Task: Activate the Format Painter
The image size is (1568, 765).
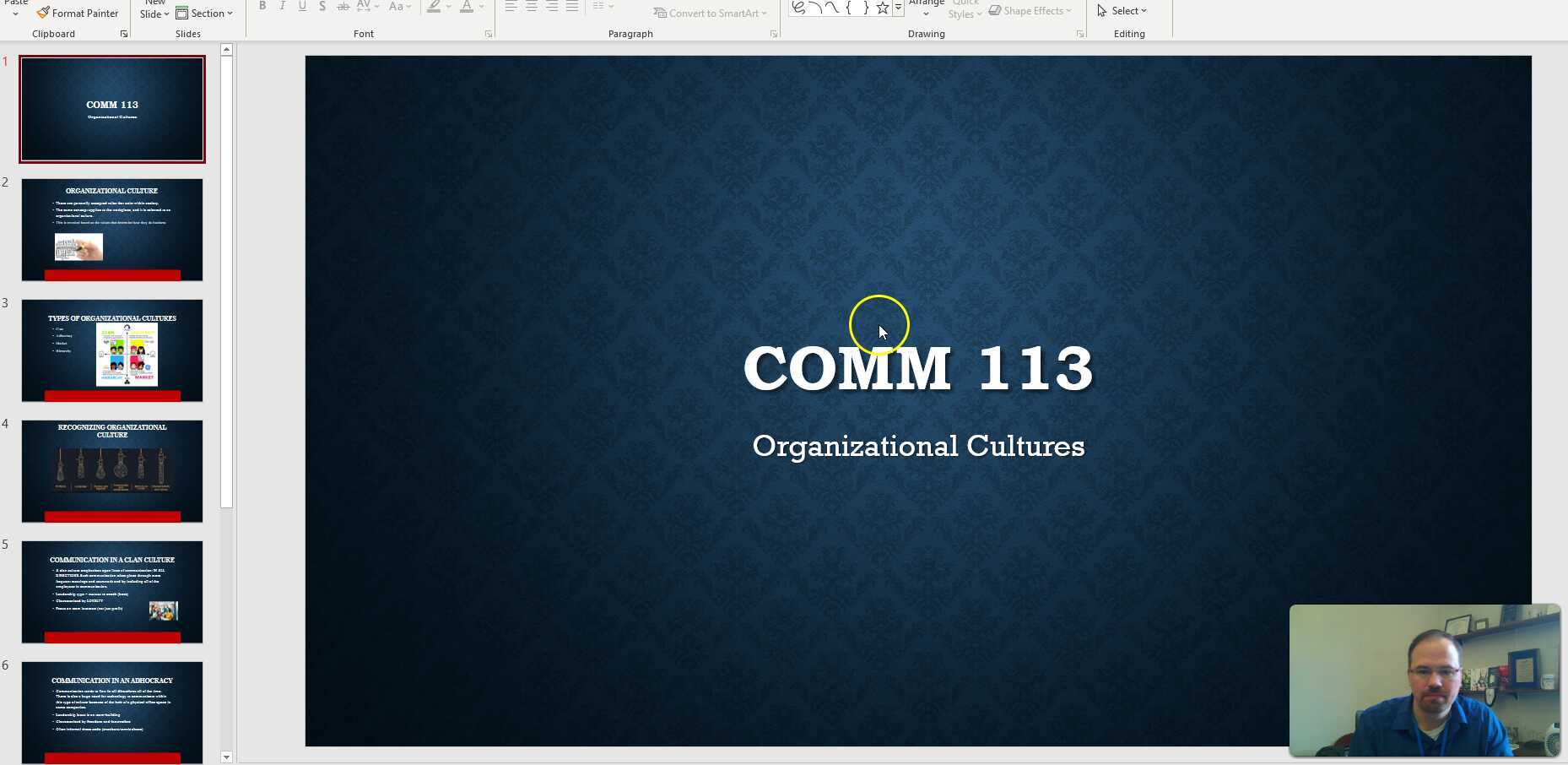Action: 78,13
